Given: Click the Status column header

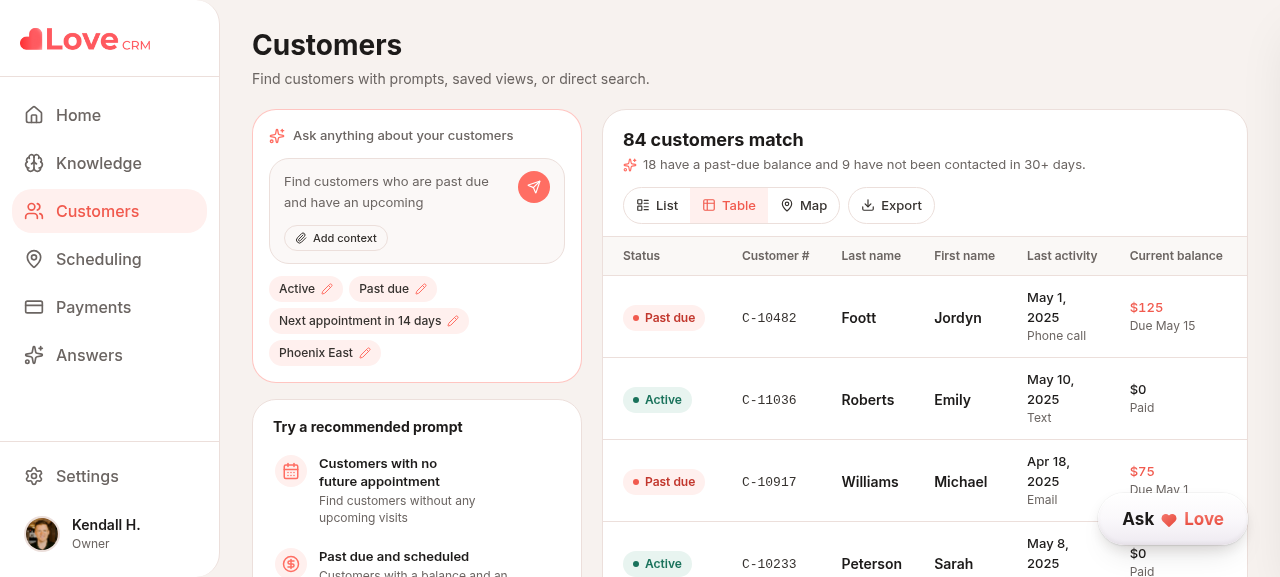Looking at the screenshot, I should pyautogui.click(x=641, y=256).
